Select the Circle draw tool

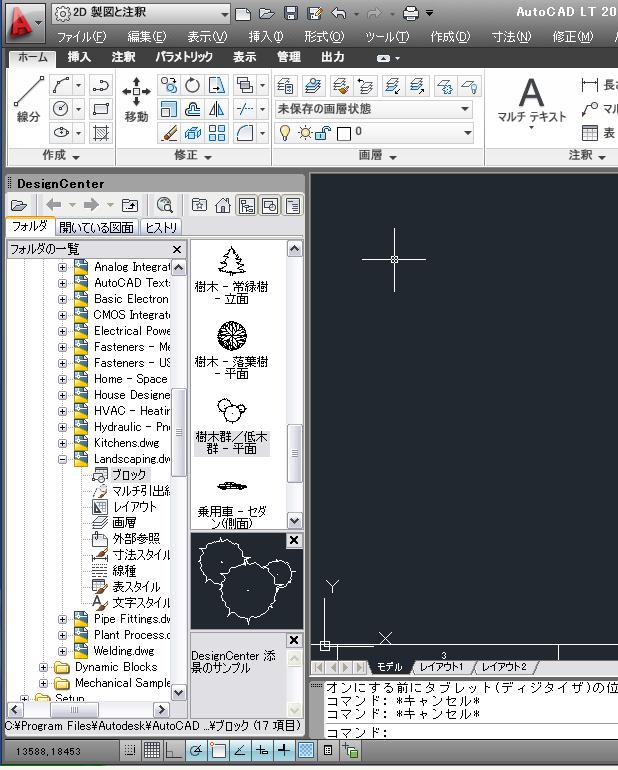pos(61,109)
